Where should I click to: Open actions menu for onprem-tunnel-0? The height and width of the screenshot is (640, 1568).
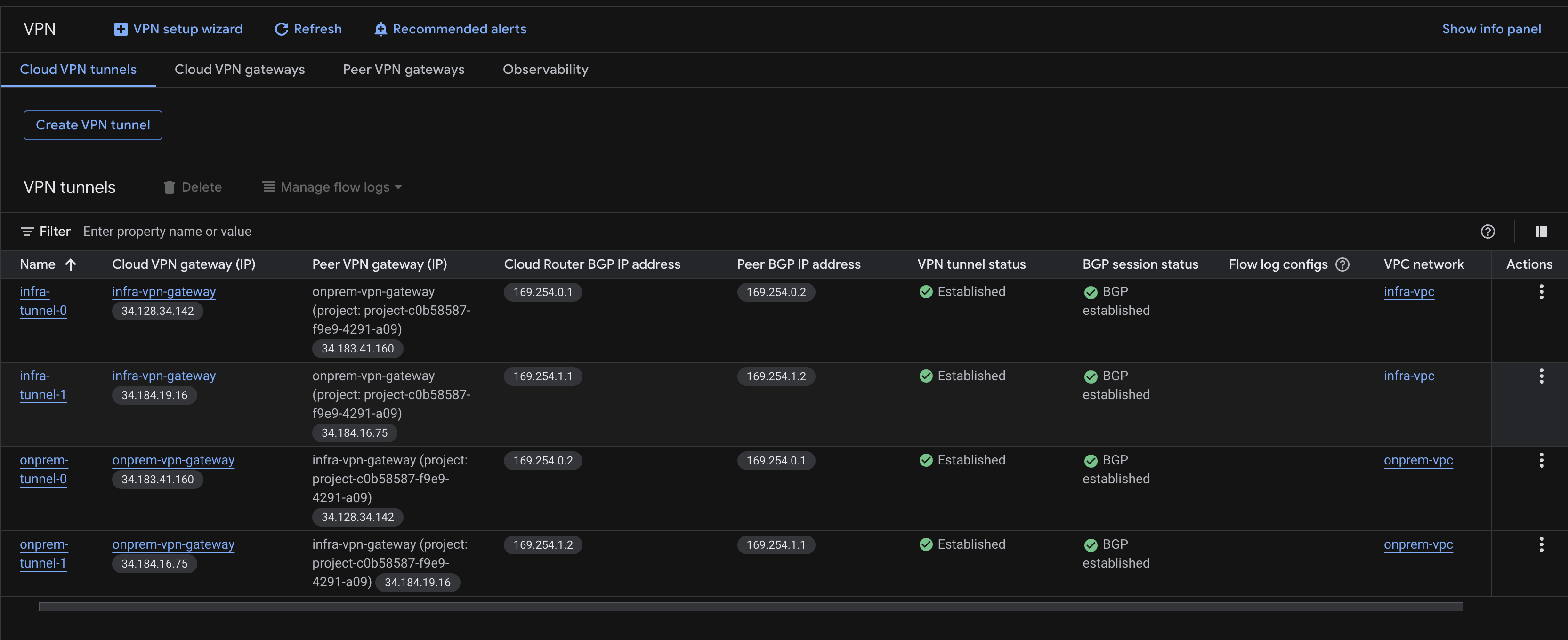click(1541, 460)
